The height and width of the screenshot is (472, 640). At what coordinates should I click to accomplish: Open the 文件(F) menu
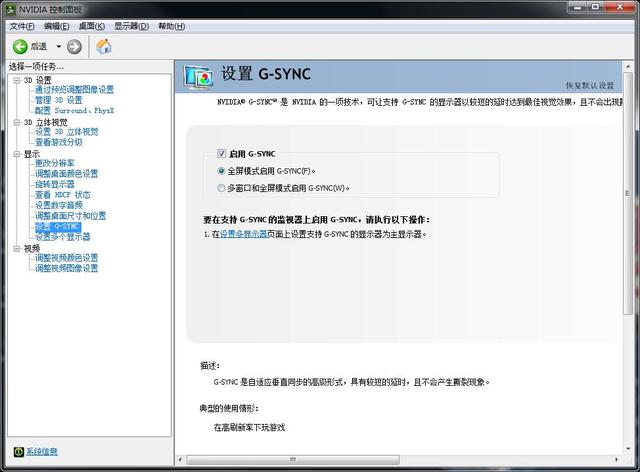tap(22, 26)
